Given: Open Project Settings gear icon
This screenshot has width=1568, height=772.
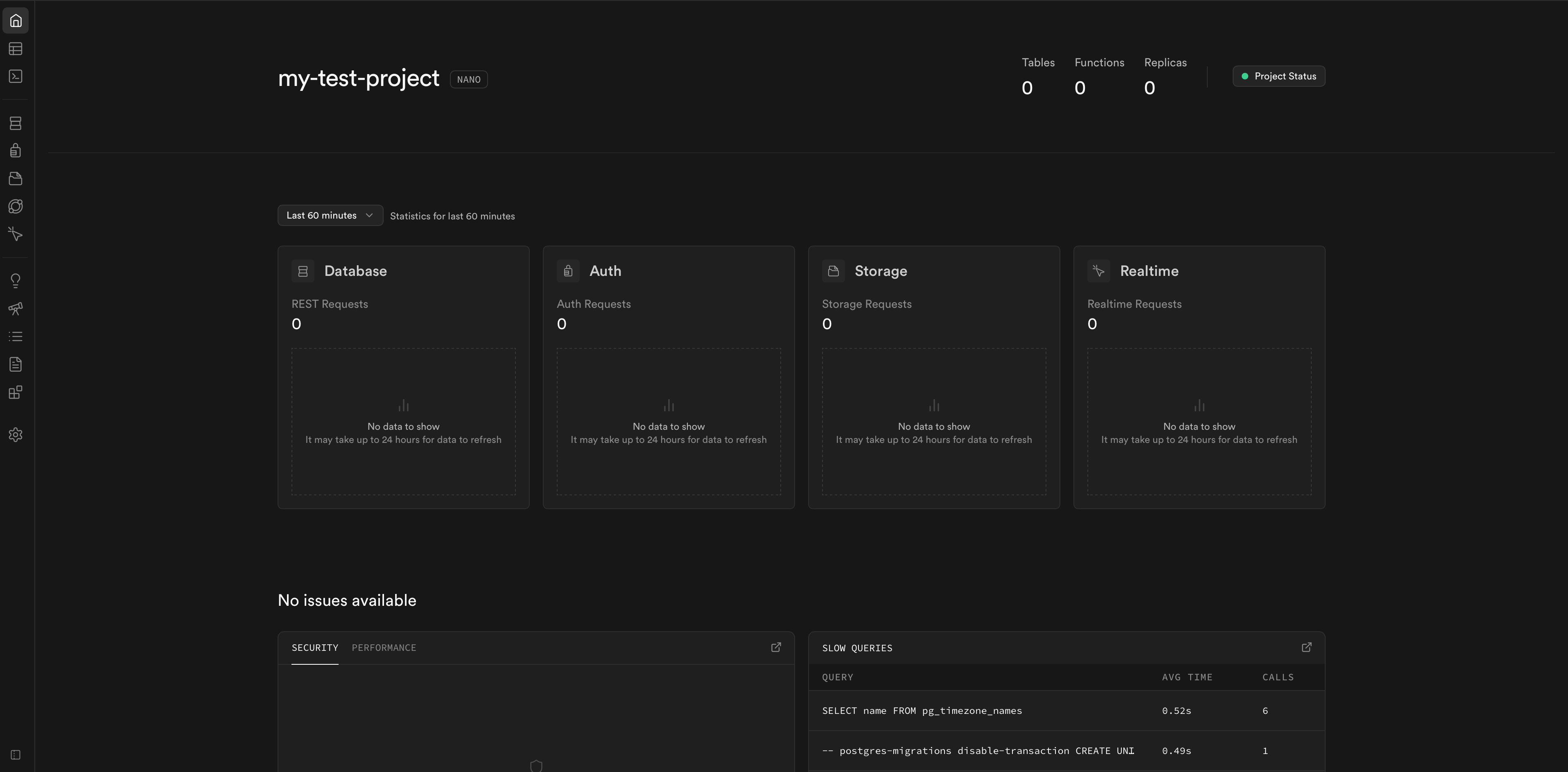Looking at the screenshot, I should (x=16, y=435).
